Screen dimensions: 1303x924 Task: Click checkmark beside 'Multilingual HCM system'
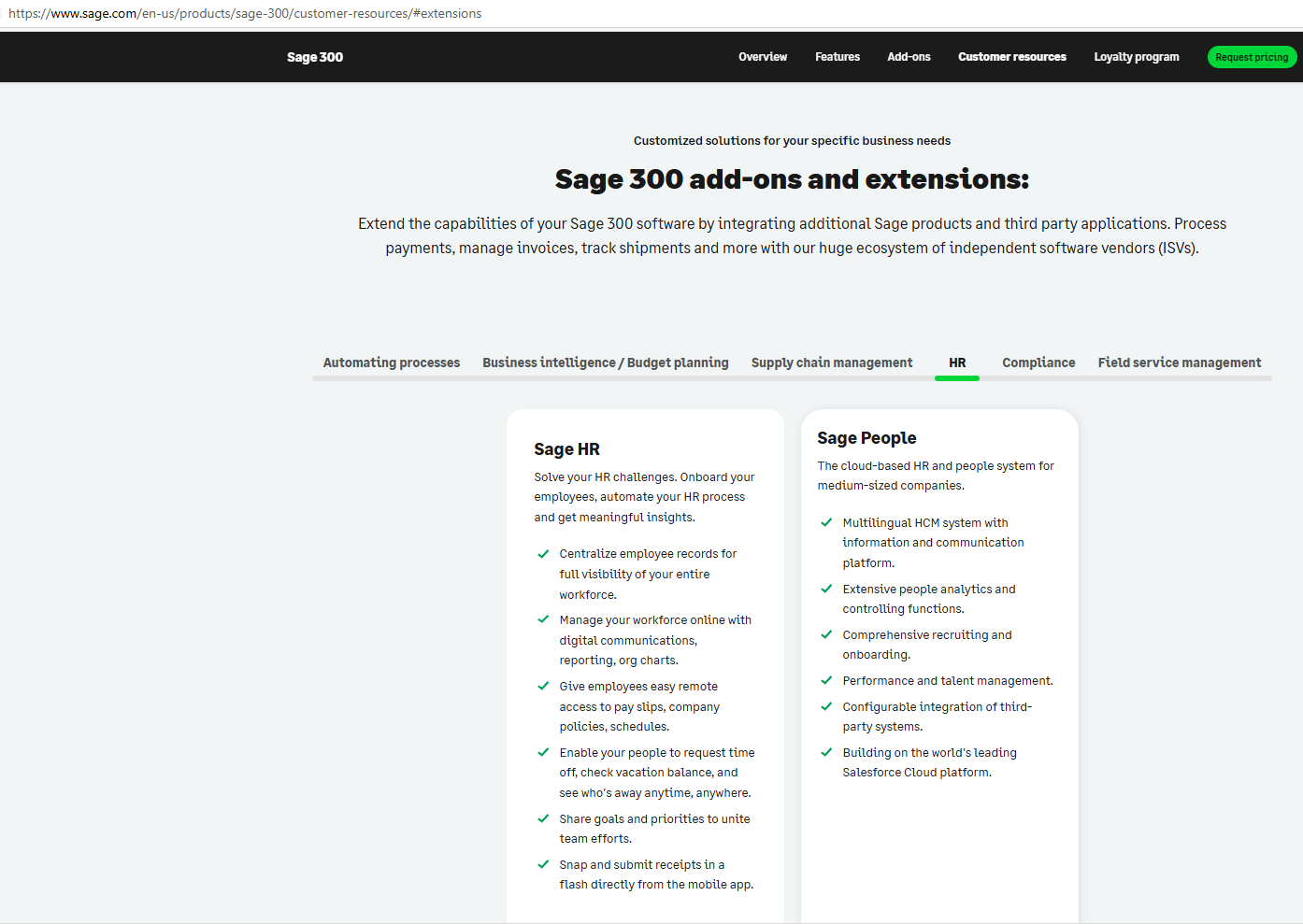(x=826, y=522)
